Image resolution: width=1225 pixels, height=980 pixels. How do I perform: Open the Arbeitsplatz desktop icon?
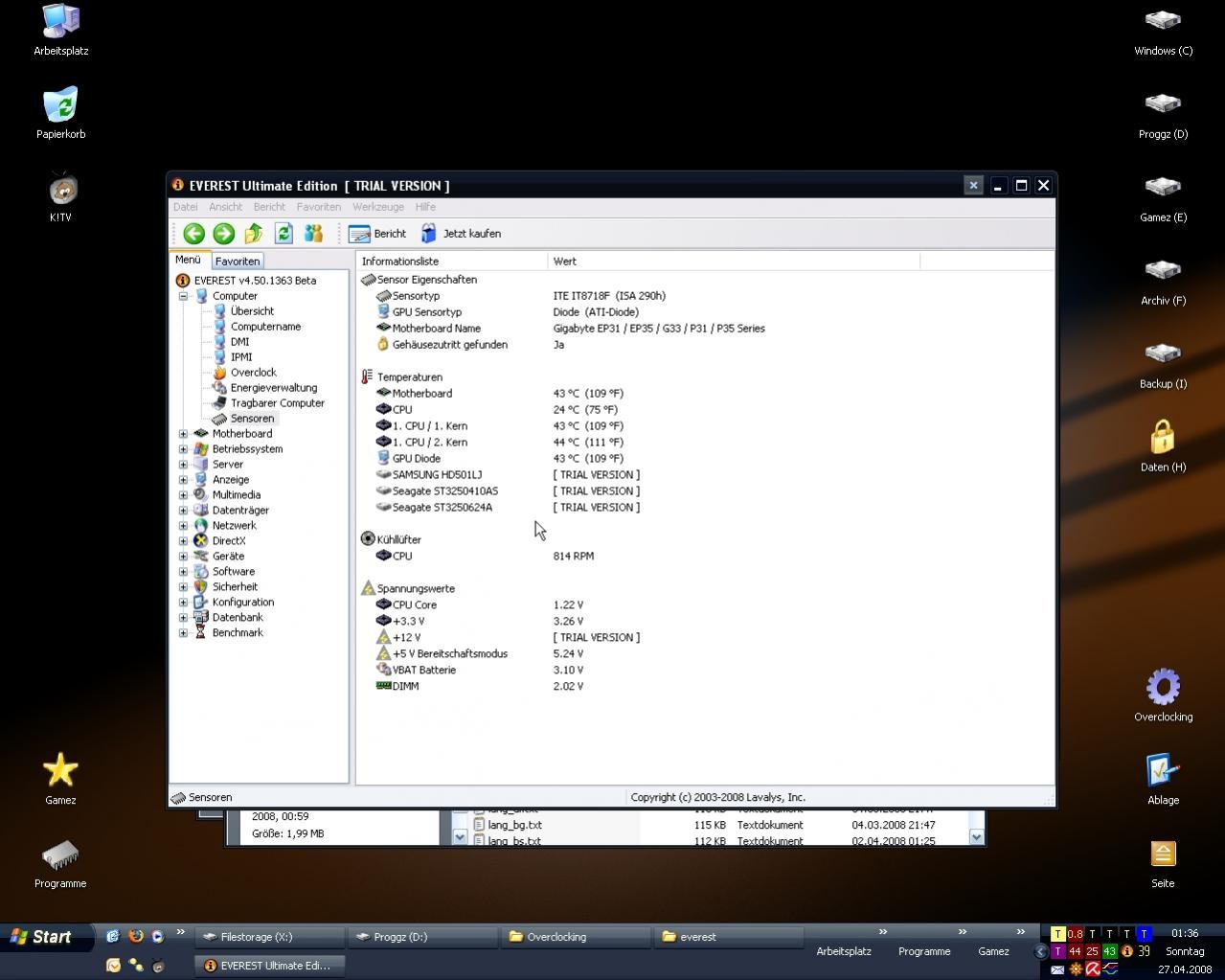click(x=61, y=30)
